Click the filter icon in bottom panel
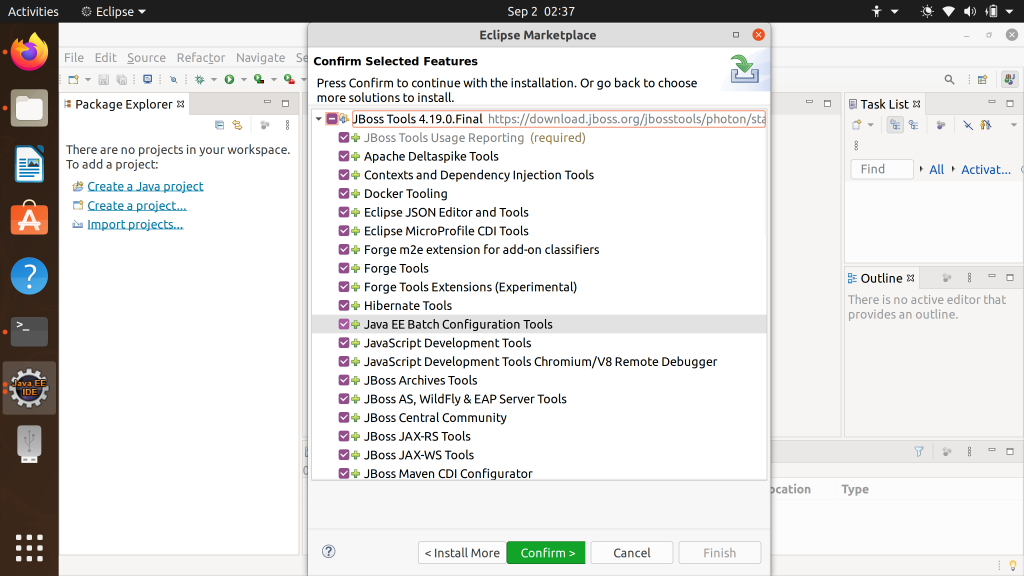The height and width of the screenshot is (576, 1024). tap(919, 452)
